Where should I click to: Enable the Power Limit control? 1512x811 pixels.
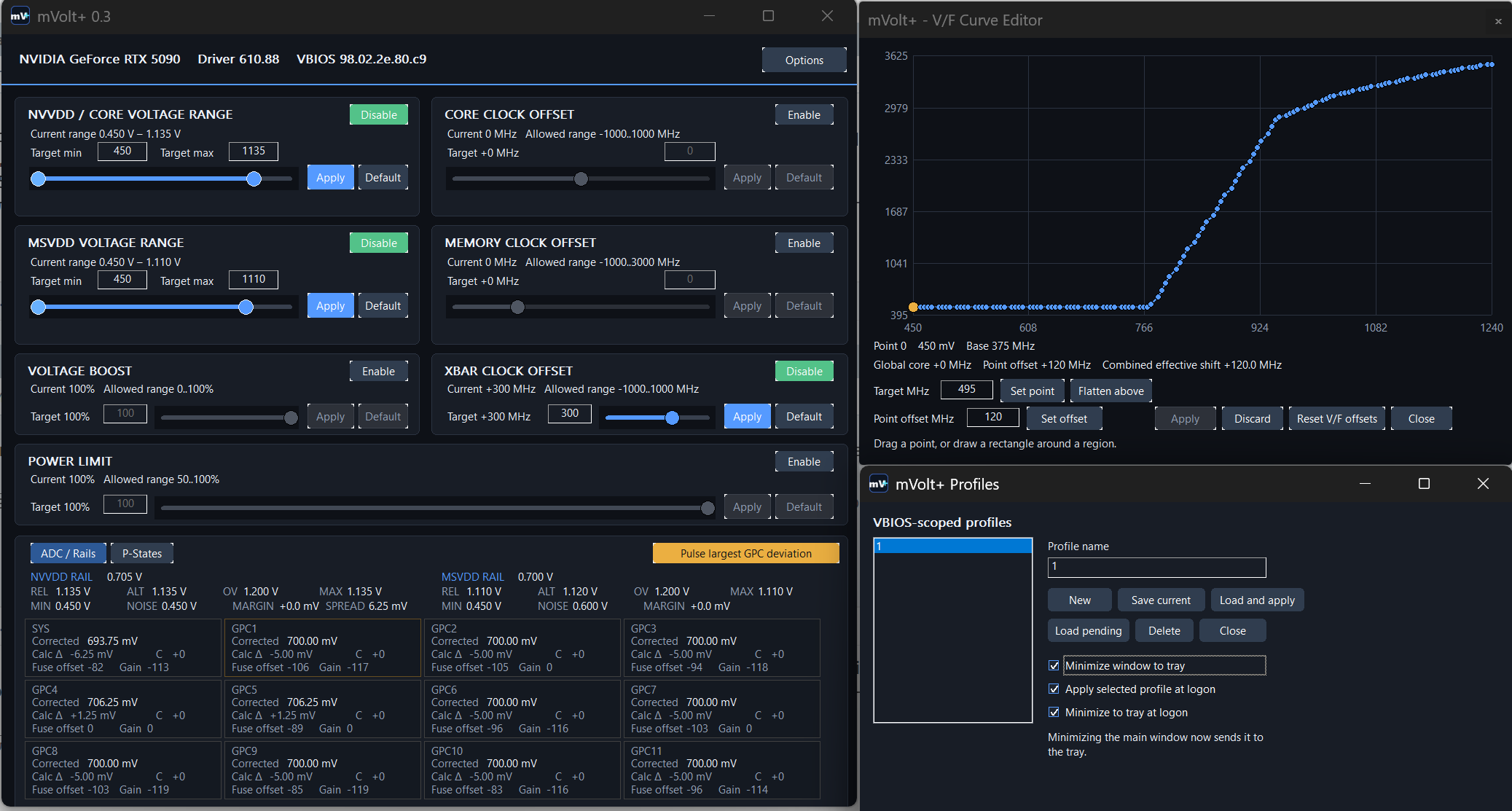tap(804, 461)
